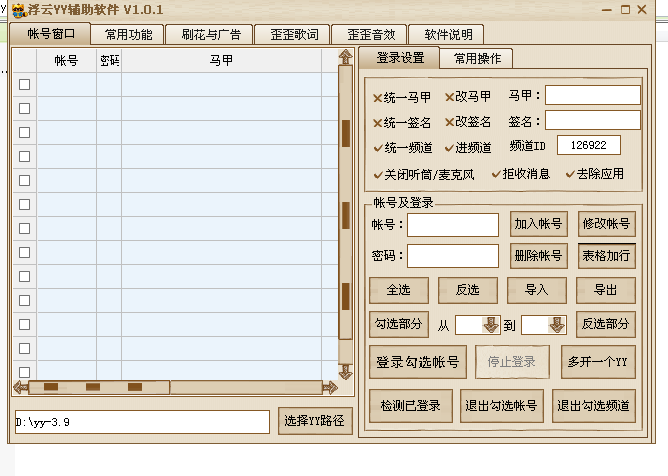
Task: Select the 常用操作 sub-tab
Action: (x=477, y=58)
